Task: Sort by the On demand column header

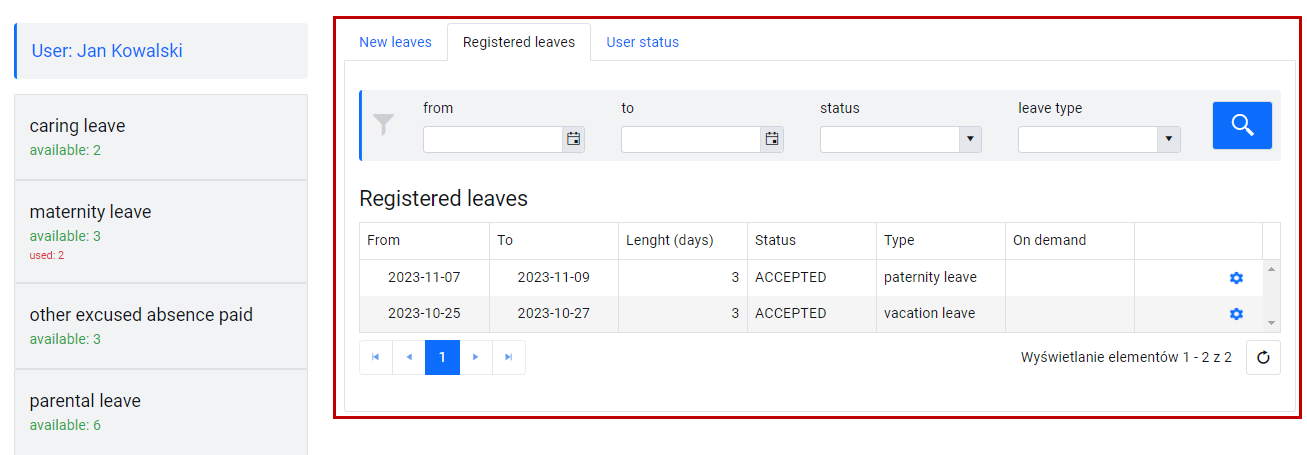Action: tap(1070, 241)
